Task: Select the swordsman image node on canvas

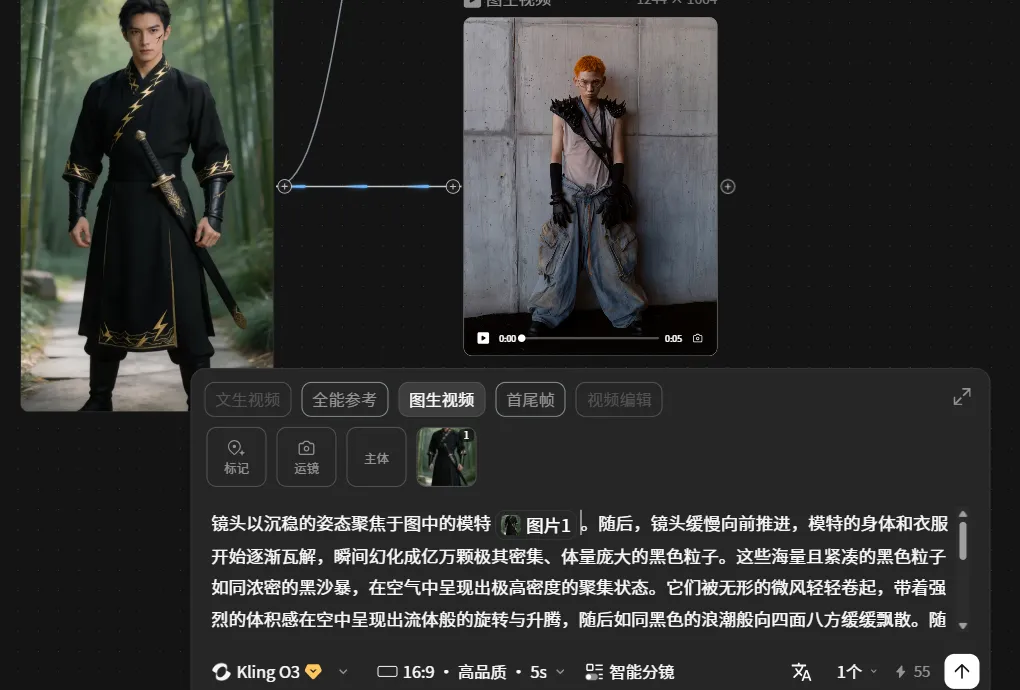Action: [x=147, y=206]
